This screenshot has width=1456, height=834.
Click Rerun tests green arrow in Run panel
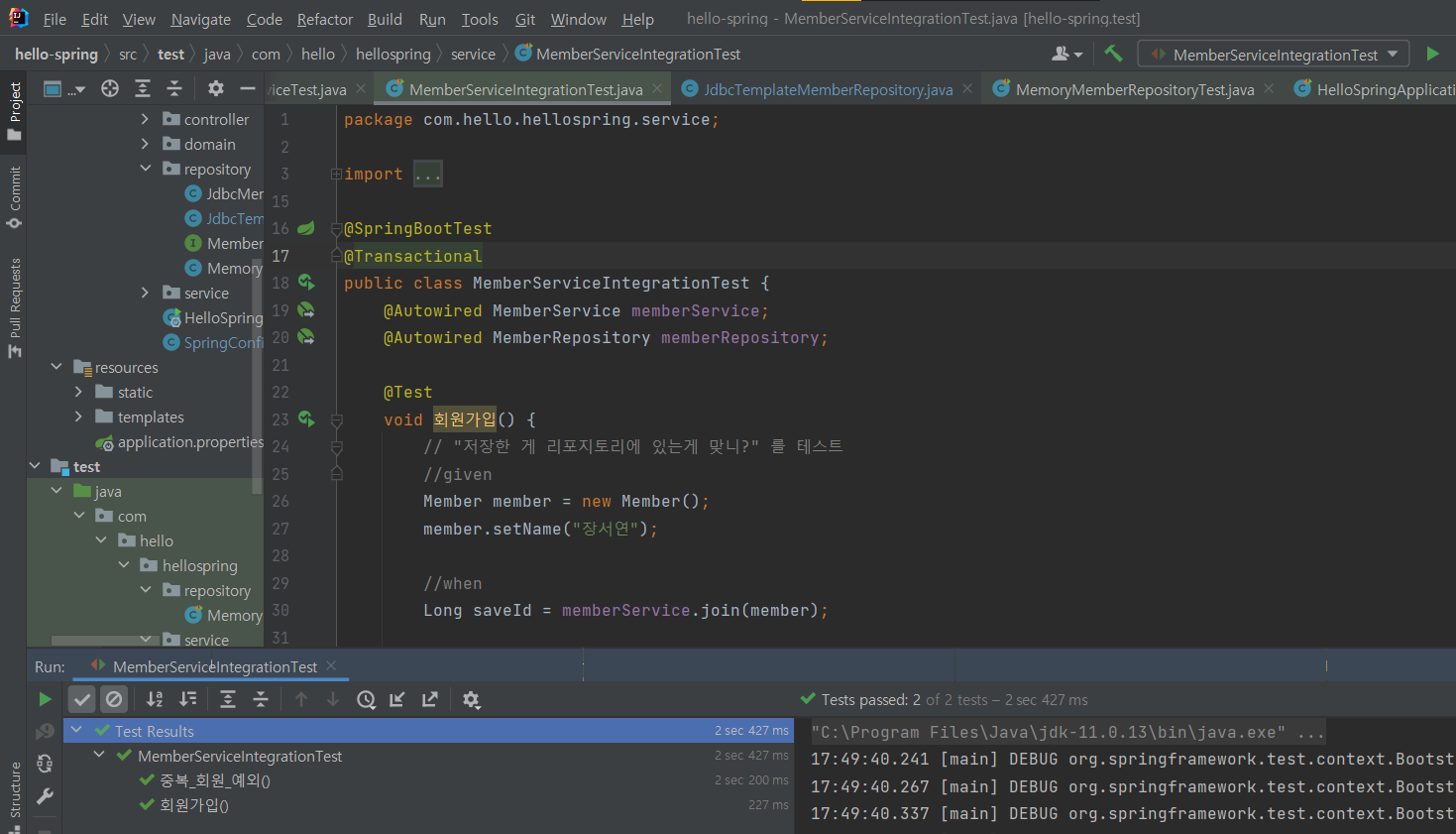click(x=45, y=700)
